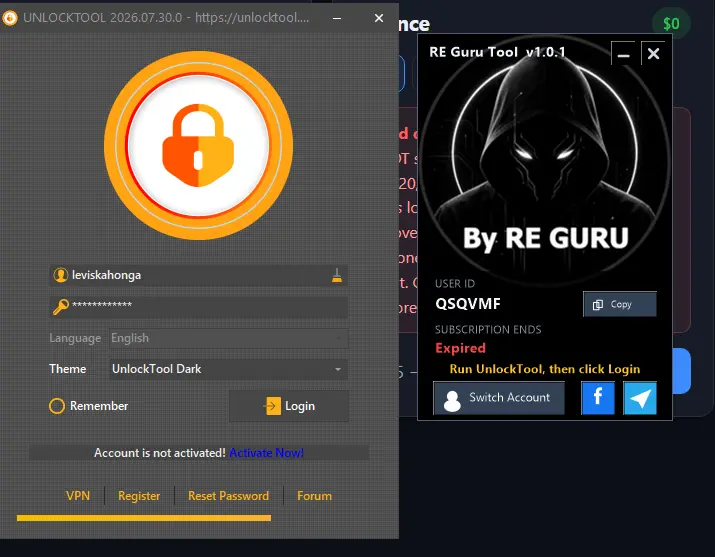The height and width of the screenshot is (557, 715).
Task: Click the RE Guru Tool v1.0.1 title
Action: pos(497,52)
